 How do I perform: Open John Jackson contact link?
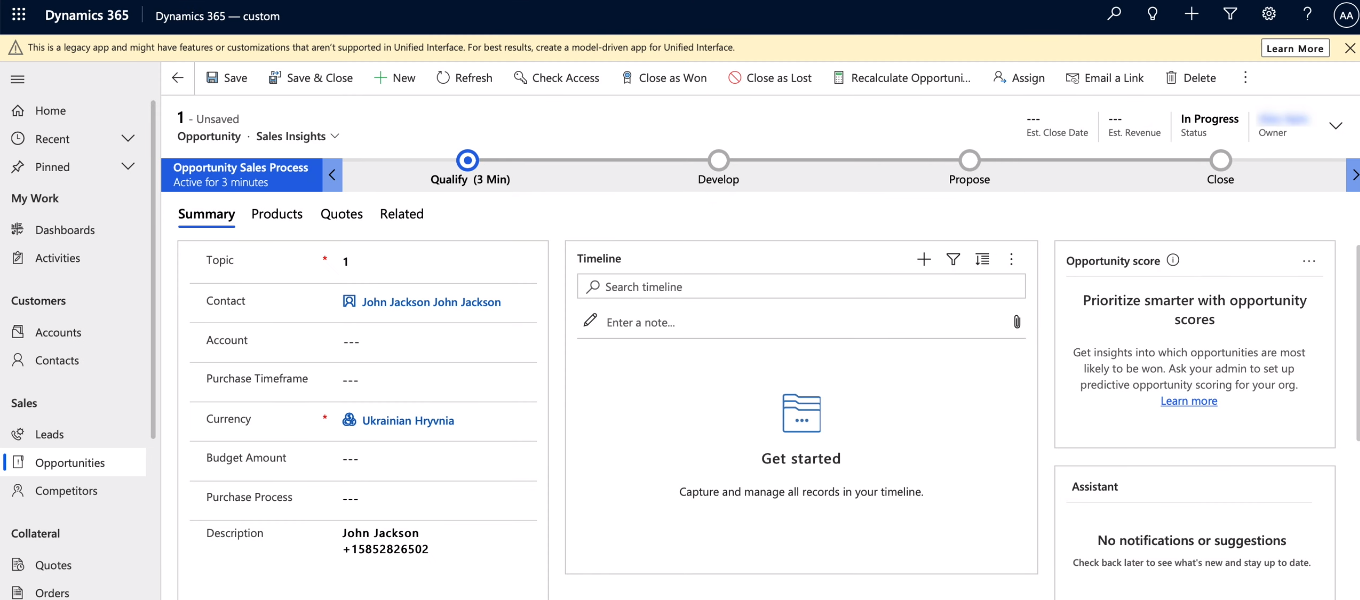tap(431, 302)
